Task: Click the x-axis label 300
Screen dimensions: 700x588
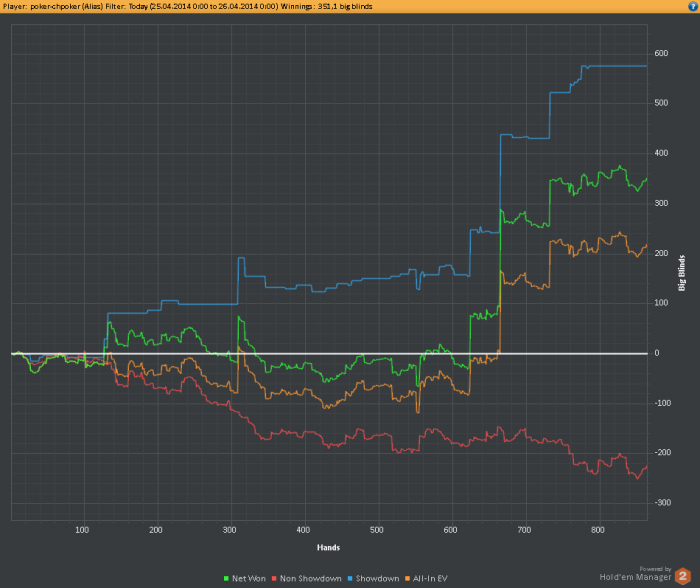Action: 229,530
